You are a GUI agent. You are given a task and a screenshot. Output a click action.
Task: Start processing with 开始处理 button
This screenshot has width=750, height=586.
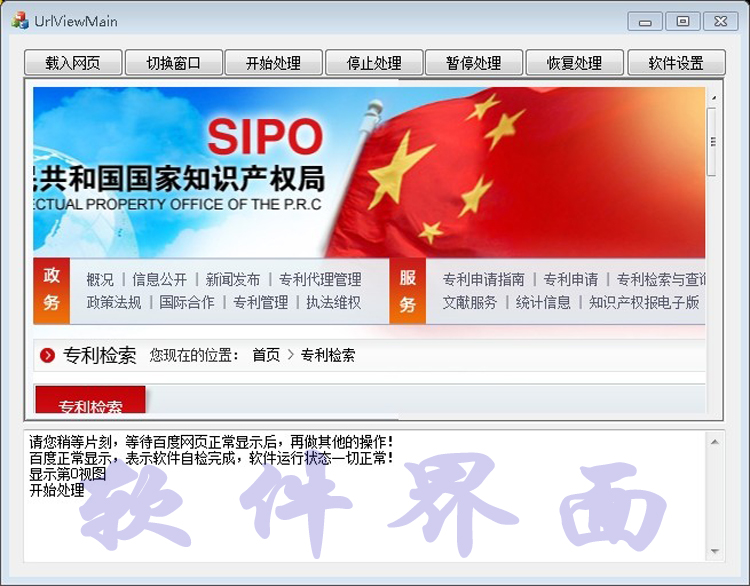click(x=274, y=63)
